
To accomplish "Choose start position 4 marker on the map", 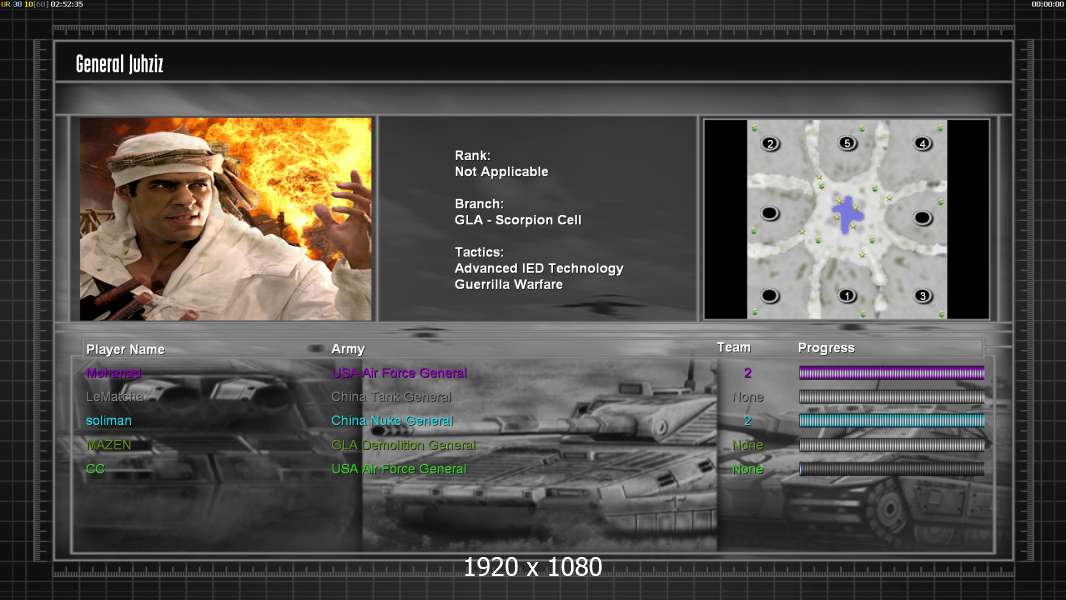I will 923,144.
